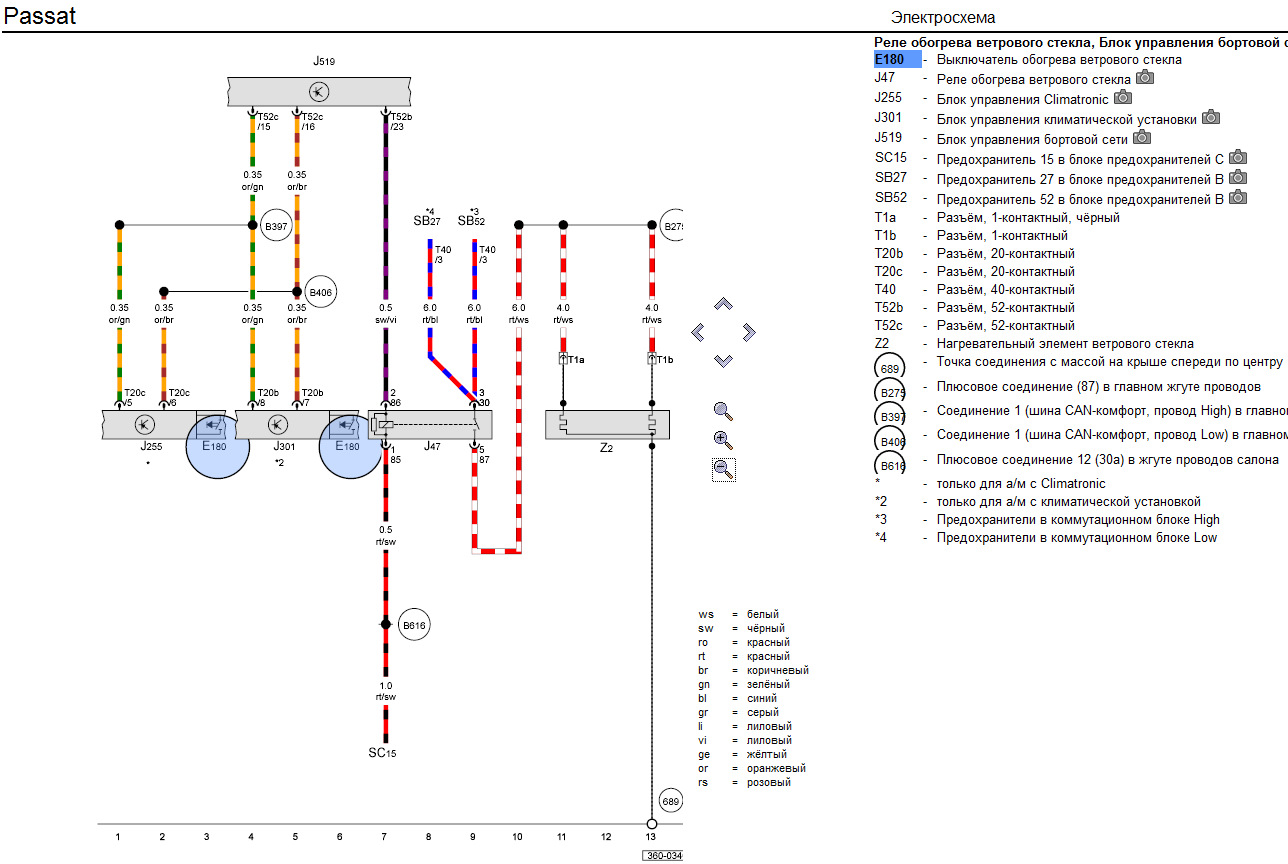Viewport: 1288px width, 864px height.
Task: Click the 'Нагревательный элемент ветрового стекла' description
Action: click(x=1065, y=343)
